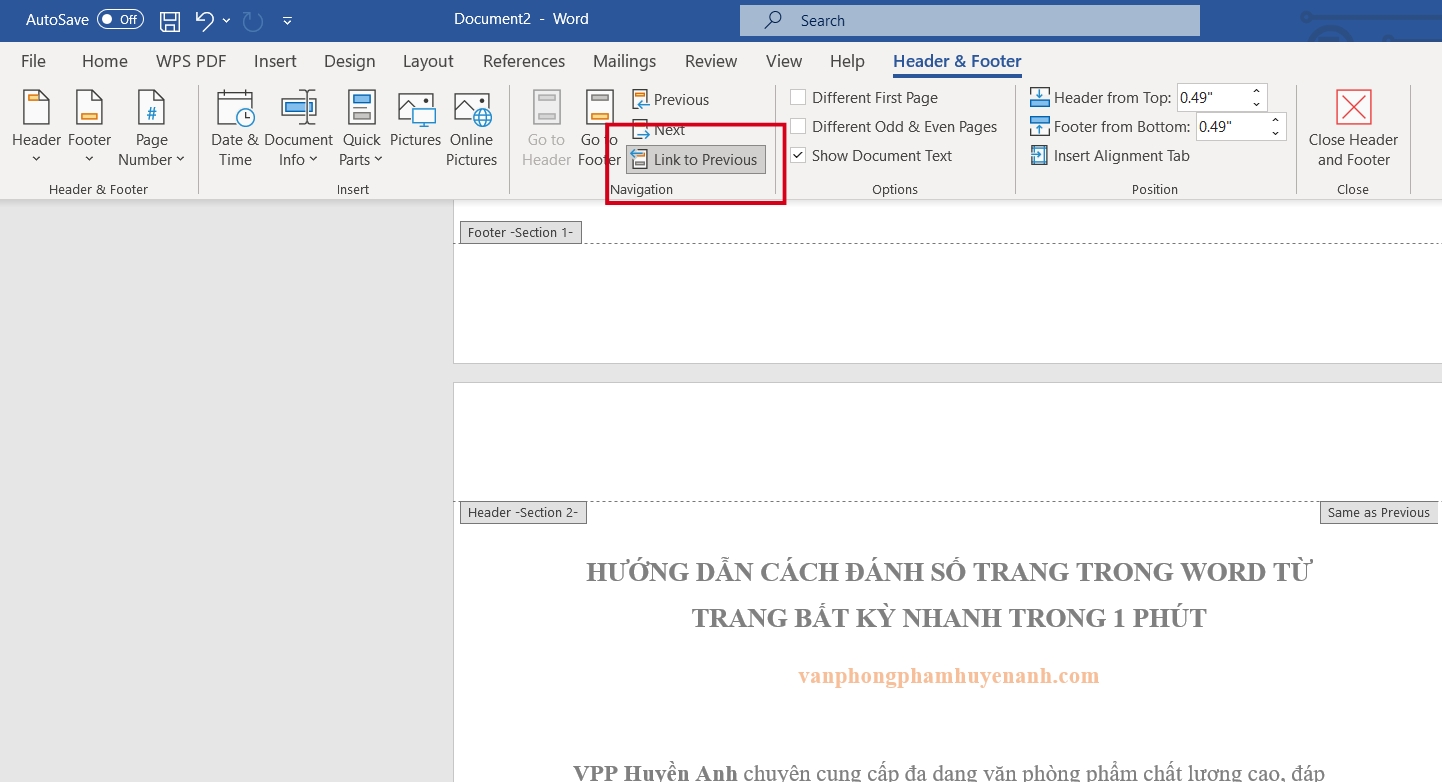This screenshot has height=782, width=1442.
Task: Expand Page Number dropdown chevron
Action: pos(180,160)
